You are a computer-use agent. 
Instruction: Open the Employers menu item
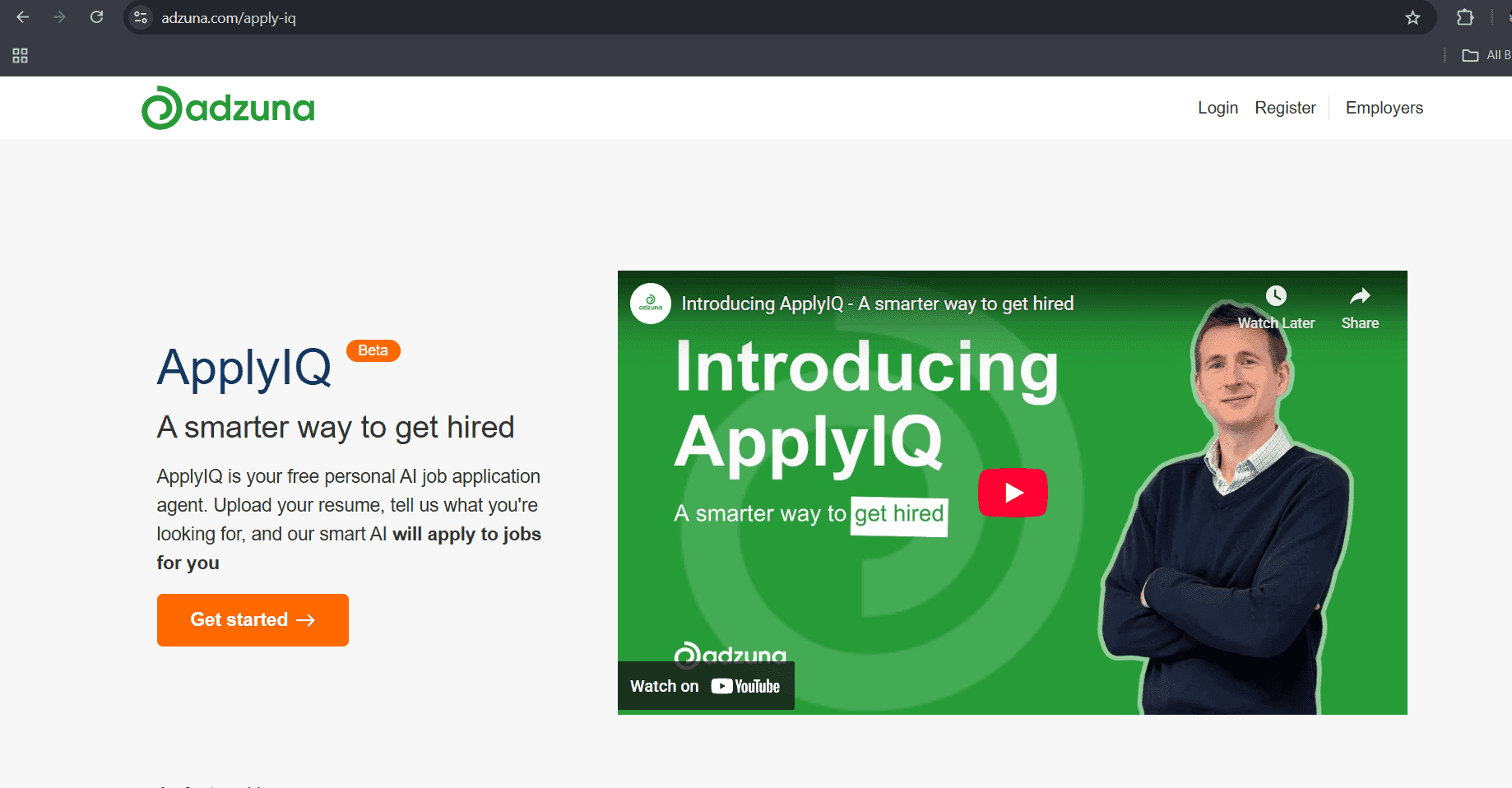tap(1384, 108)
